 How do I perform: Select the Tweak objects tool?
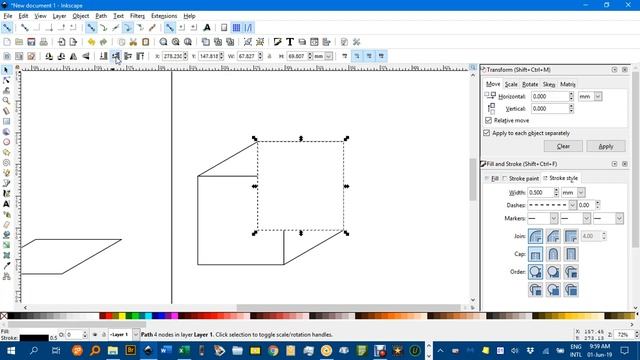pos(6,91)
